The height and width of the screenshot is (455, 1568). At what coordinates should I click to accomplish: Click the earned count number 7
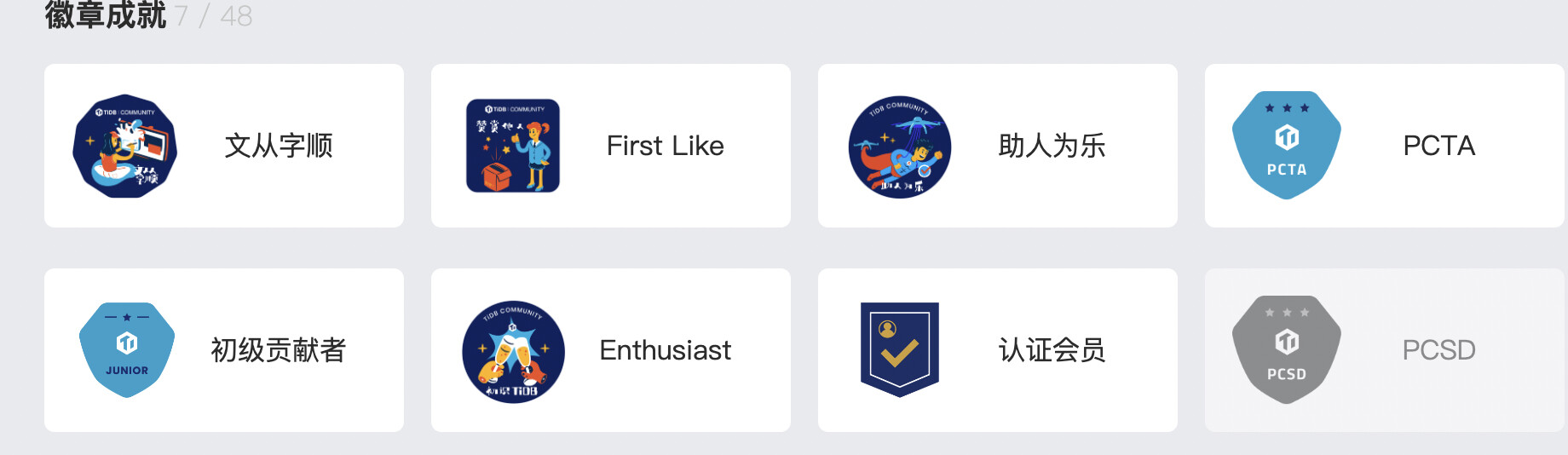click(x=182, y=16)
